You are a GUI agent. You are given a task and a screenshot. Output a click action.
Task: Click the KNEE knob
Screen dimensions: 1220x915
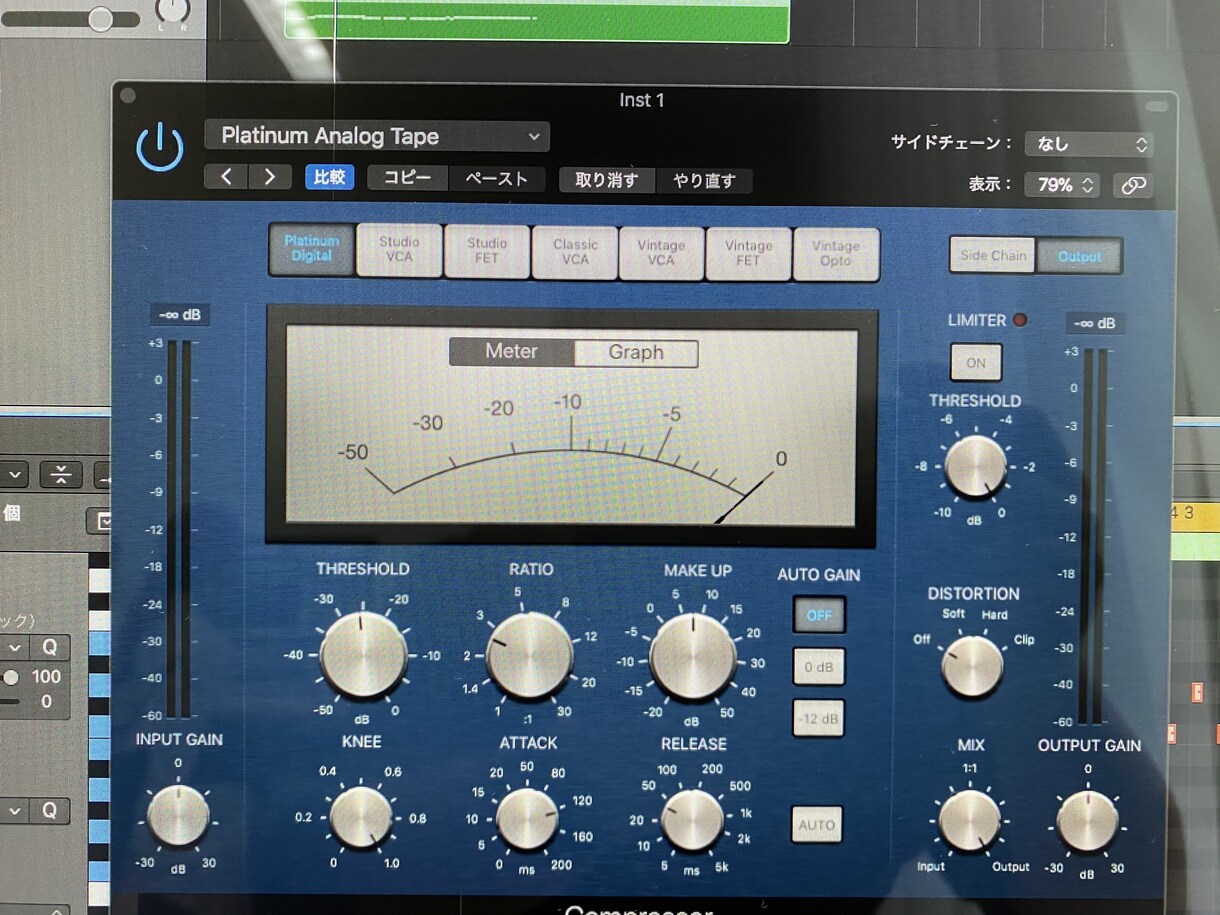[361, 817]
